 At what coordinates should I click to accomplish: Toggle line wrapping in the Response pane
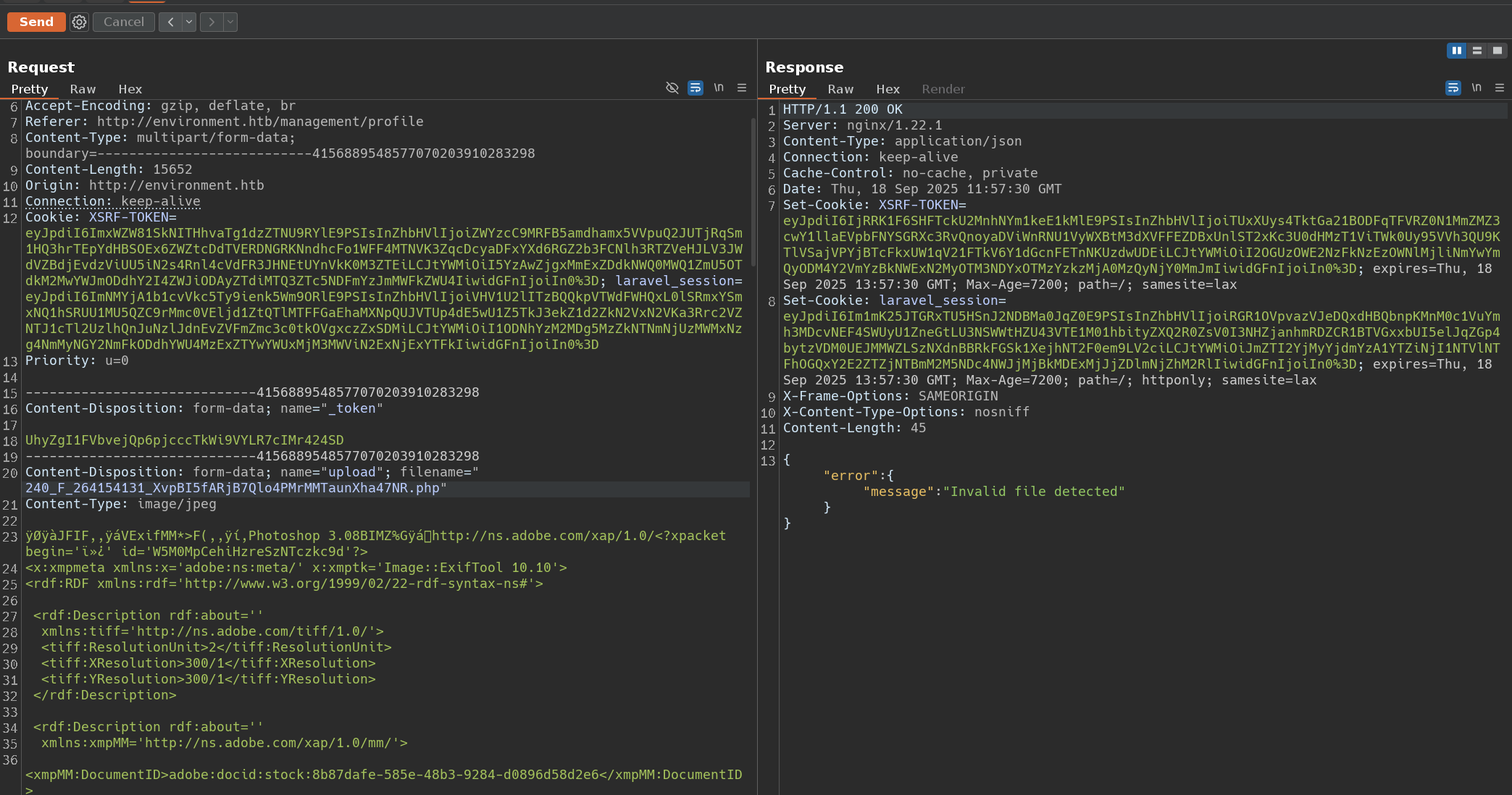pos(1453,88)
